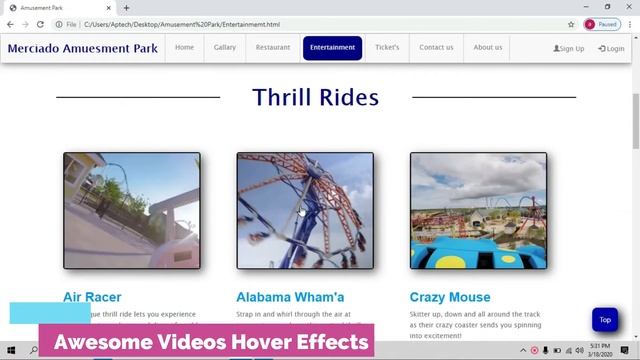Open the Chrome three-dot menu
Viewport: 640px width, 360px height.
point(630,24)
